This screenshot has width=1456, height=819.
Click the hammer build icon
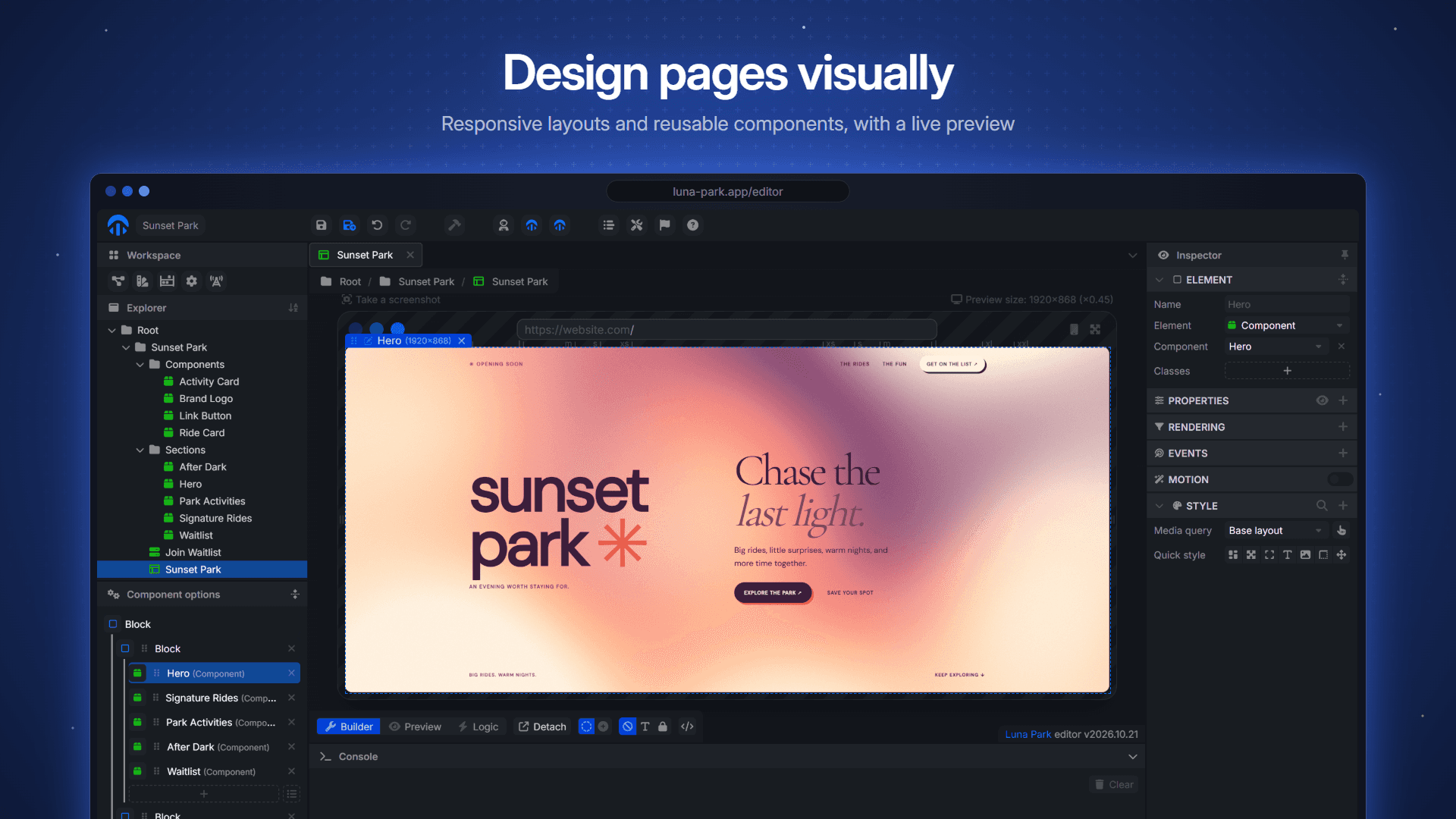(x=454, y=225)
